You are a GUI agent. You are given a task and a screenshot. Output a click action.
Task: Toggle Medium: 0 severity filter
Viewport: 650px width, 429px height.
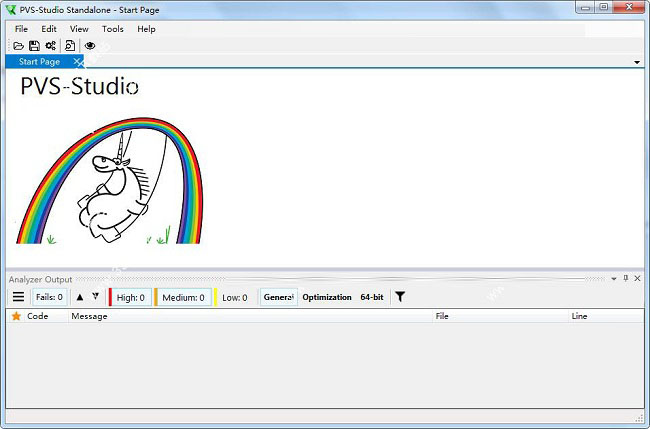click(183, 297)
